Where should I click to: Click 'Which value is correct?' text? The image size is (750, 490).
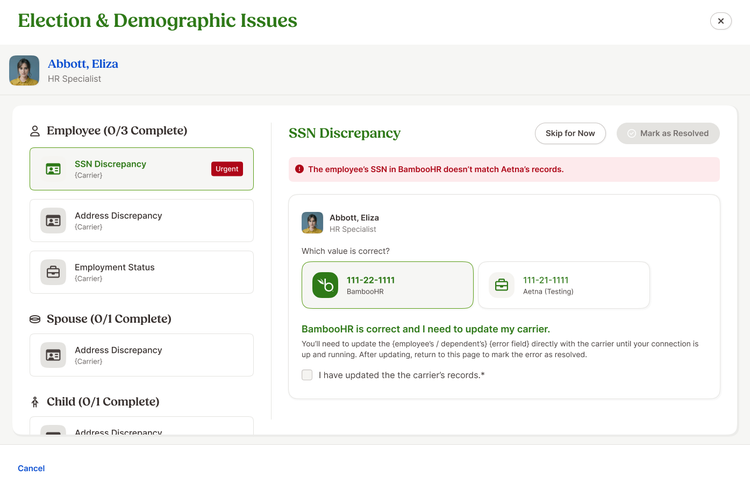tap(345, 251)
